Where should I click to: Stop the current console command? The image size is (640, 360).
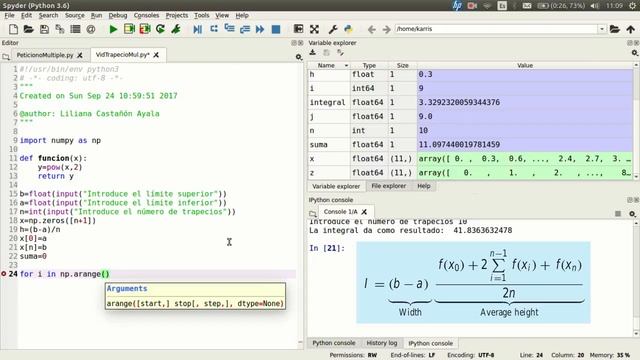(x=618, y=213)
